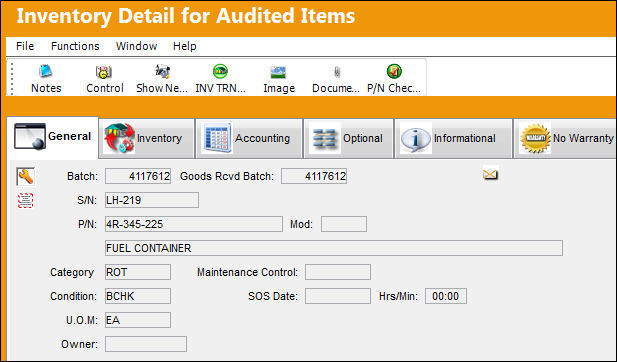Click the 'Inventory Detail for Audited Items' title
This screenshot has width=617, height=362.
click(186, 17)
